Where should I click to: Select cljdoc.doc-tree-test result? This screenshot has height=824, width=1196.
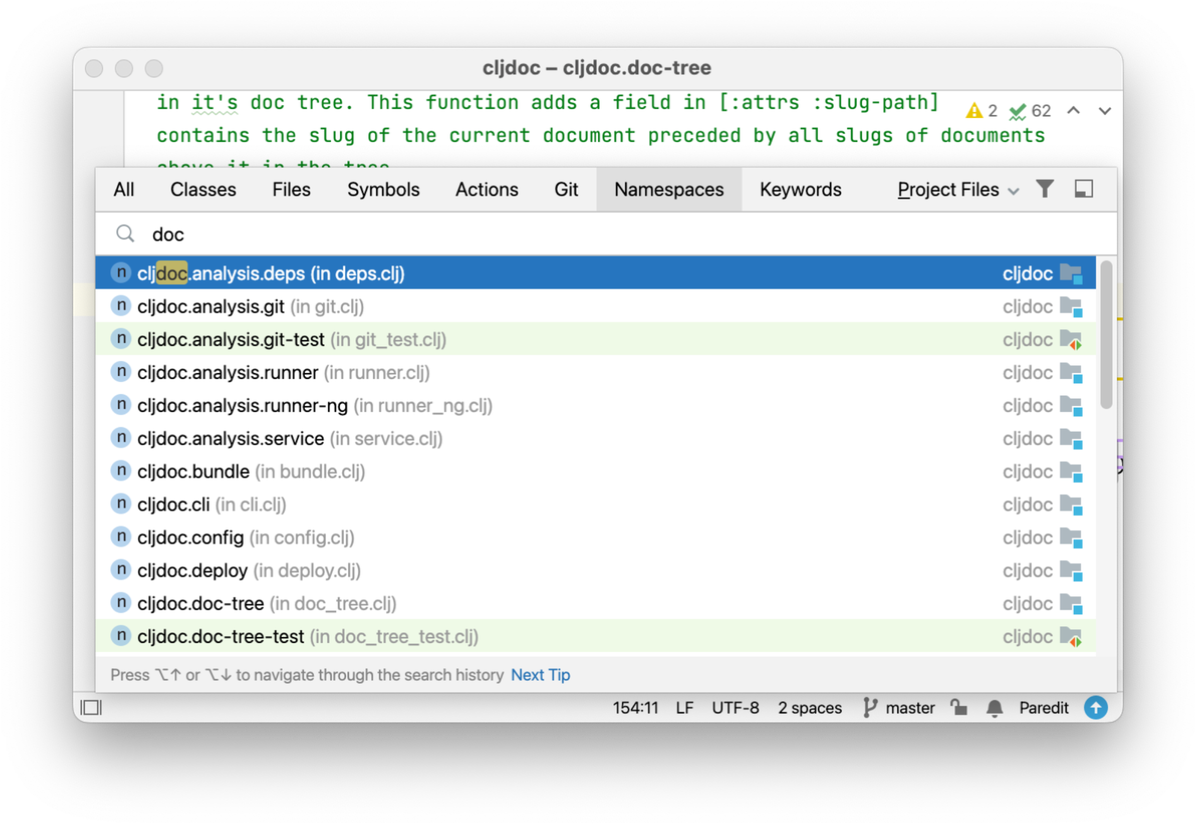pyautogui.click(x=596, y=636)
